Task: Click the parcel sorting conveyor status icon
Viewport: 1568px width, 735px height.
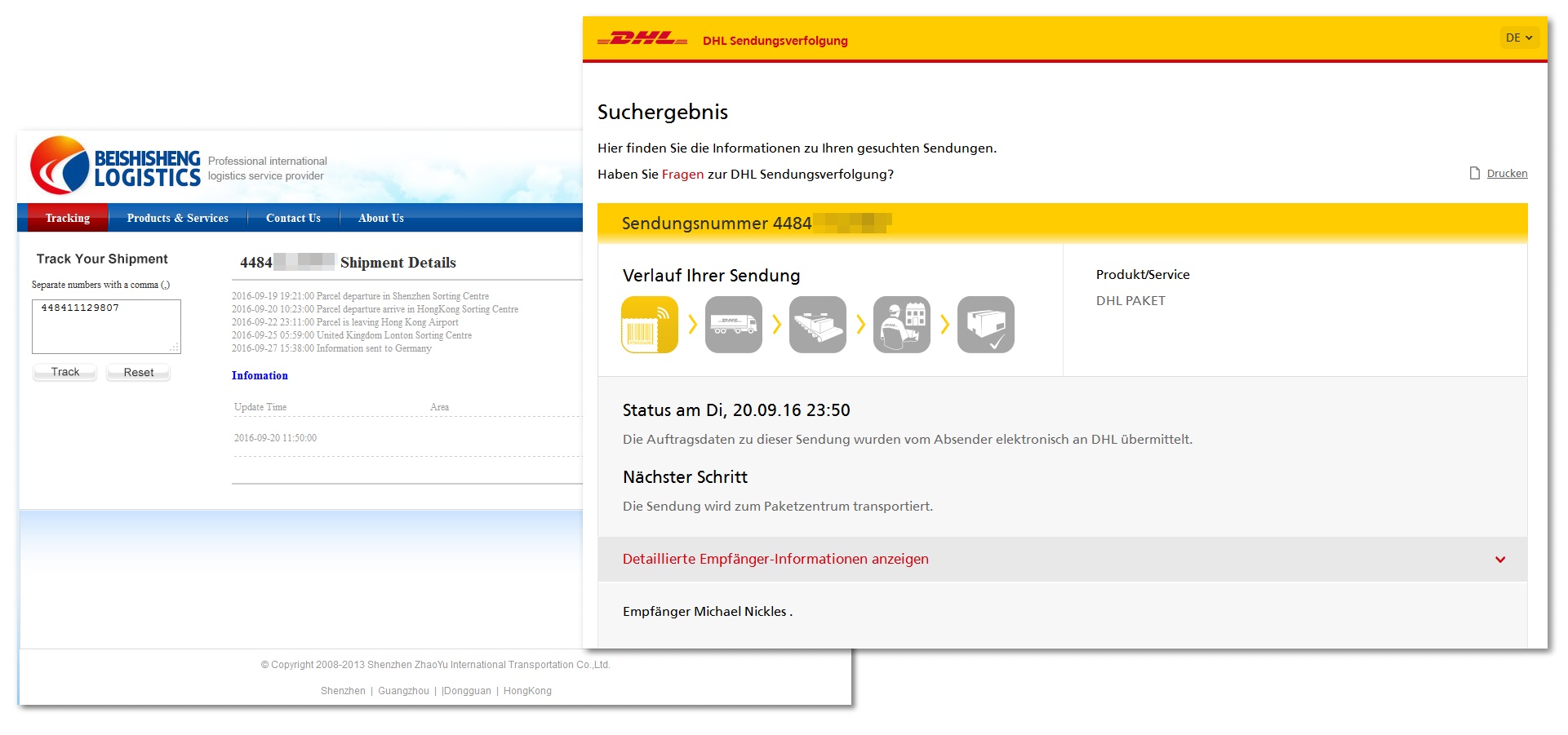Action: coord(817,325)
